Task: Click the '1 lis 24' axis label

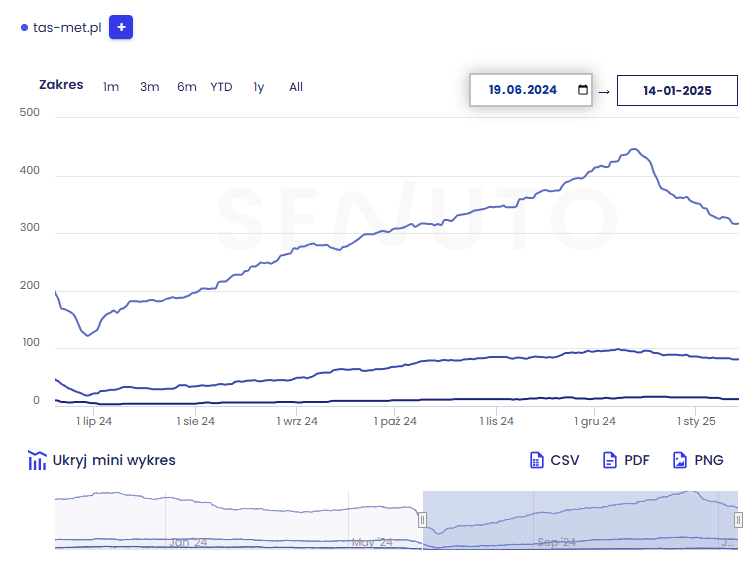Action: click(497, 421)
